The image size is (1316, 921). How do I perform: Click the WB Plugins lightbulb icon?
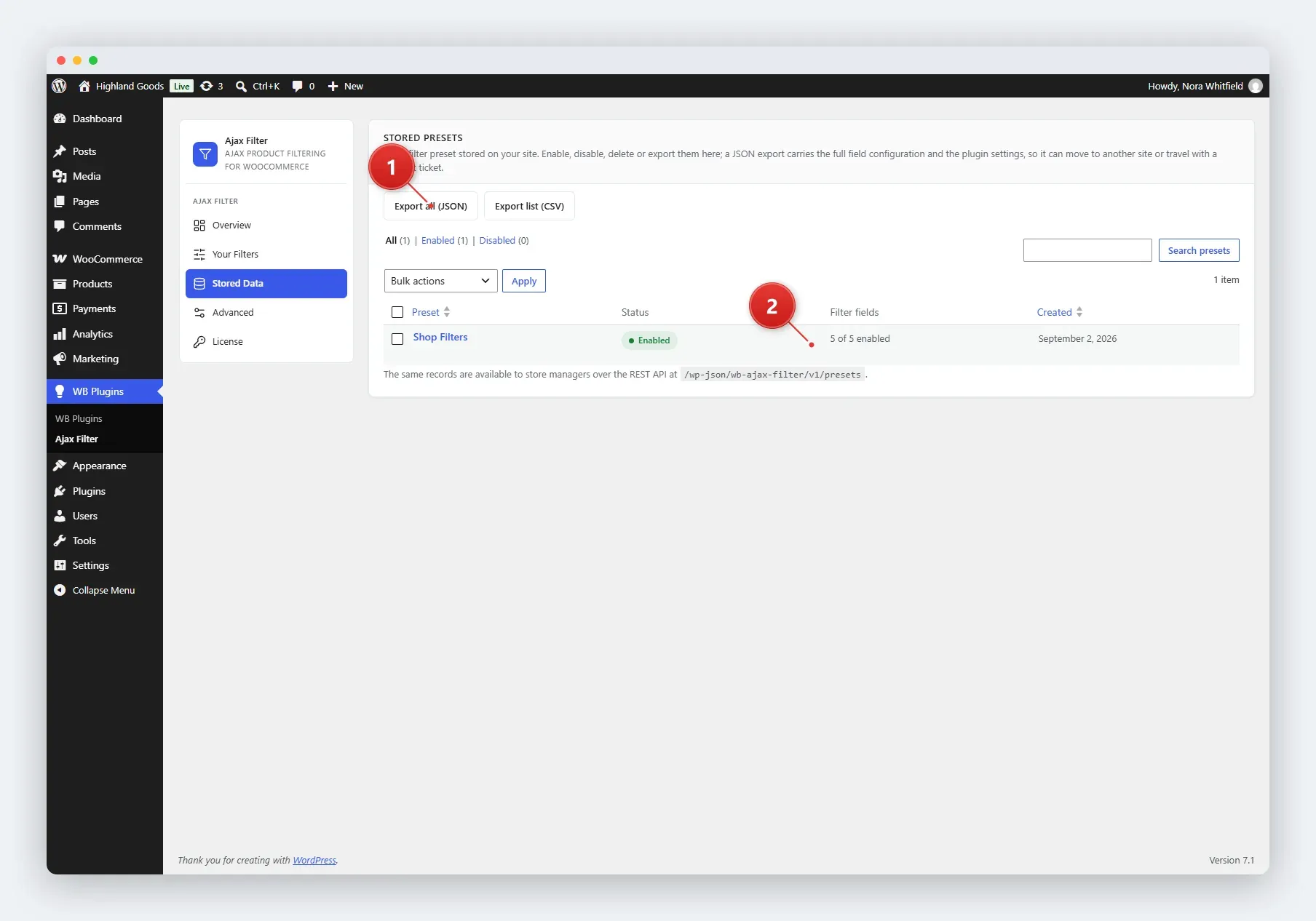click(60, 391)
